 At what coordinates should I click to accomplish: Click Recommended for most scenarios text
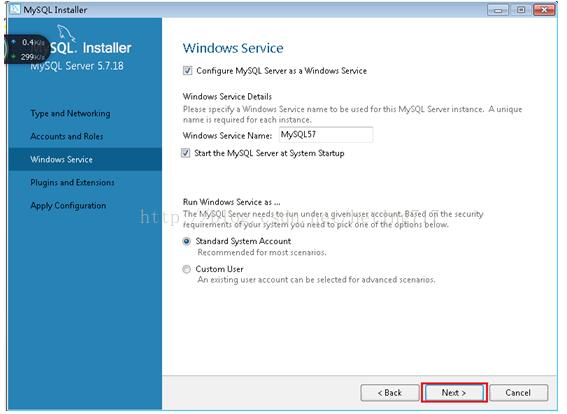point(262,252)
